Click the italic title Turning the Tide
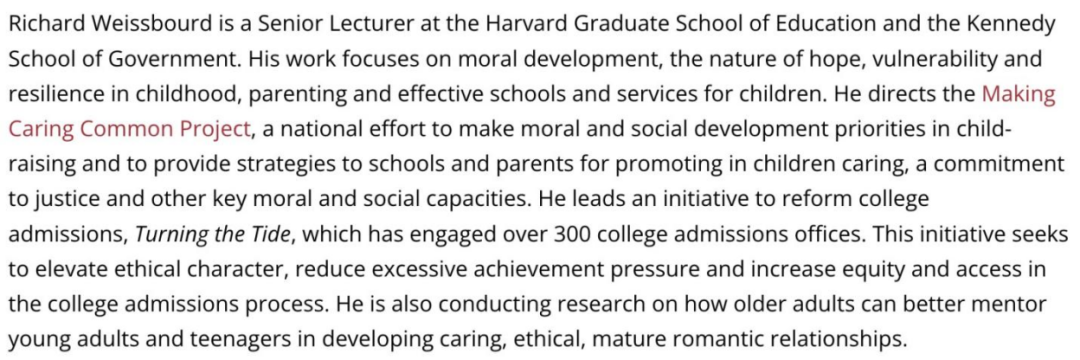This screenshot has width=1080, height=360. (214, 235)
